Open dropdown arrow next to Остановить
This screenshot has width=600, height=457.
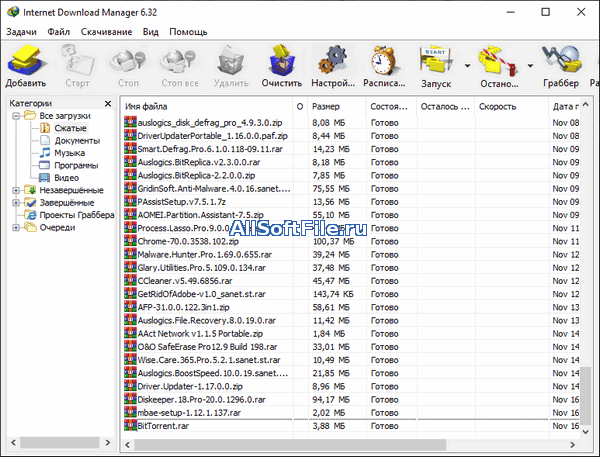click(x=530, y=66)
